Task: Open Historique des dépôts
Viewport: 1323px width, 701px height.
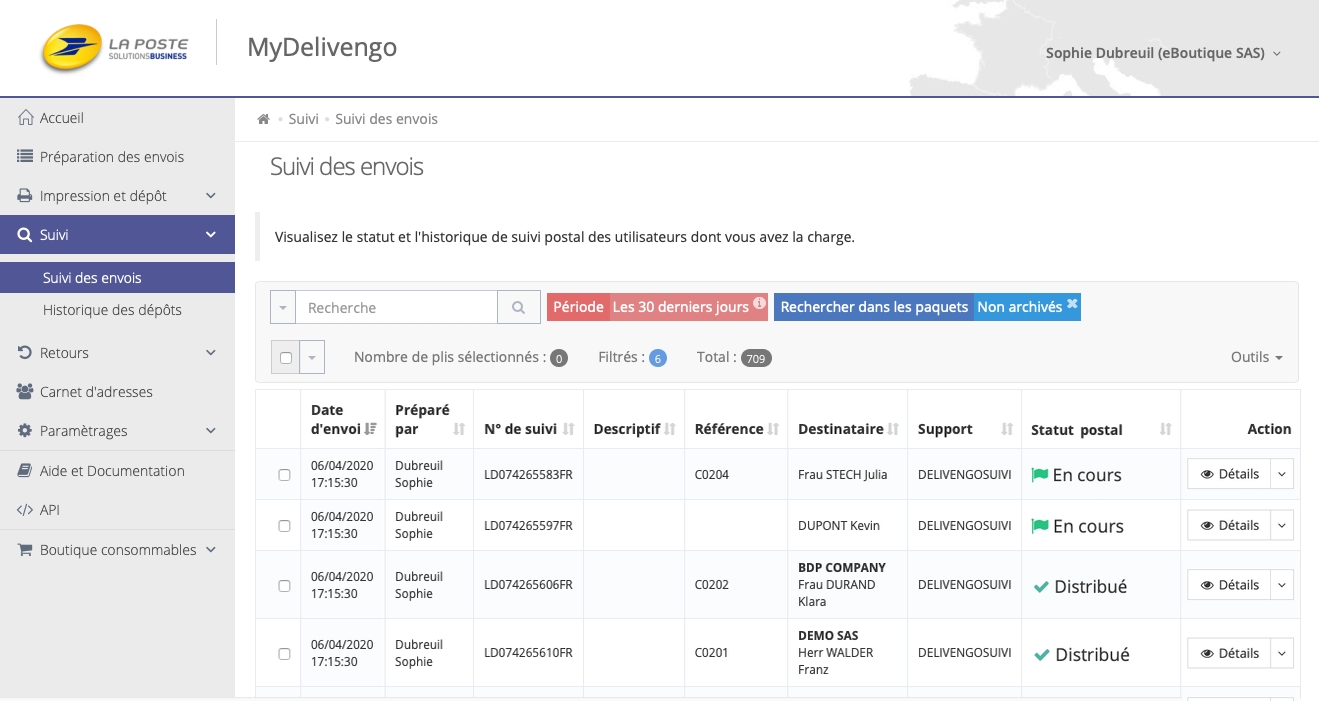Action: [117, 310]
